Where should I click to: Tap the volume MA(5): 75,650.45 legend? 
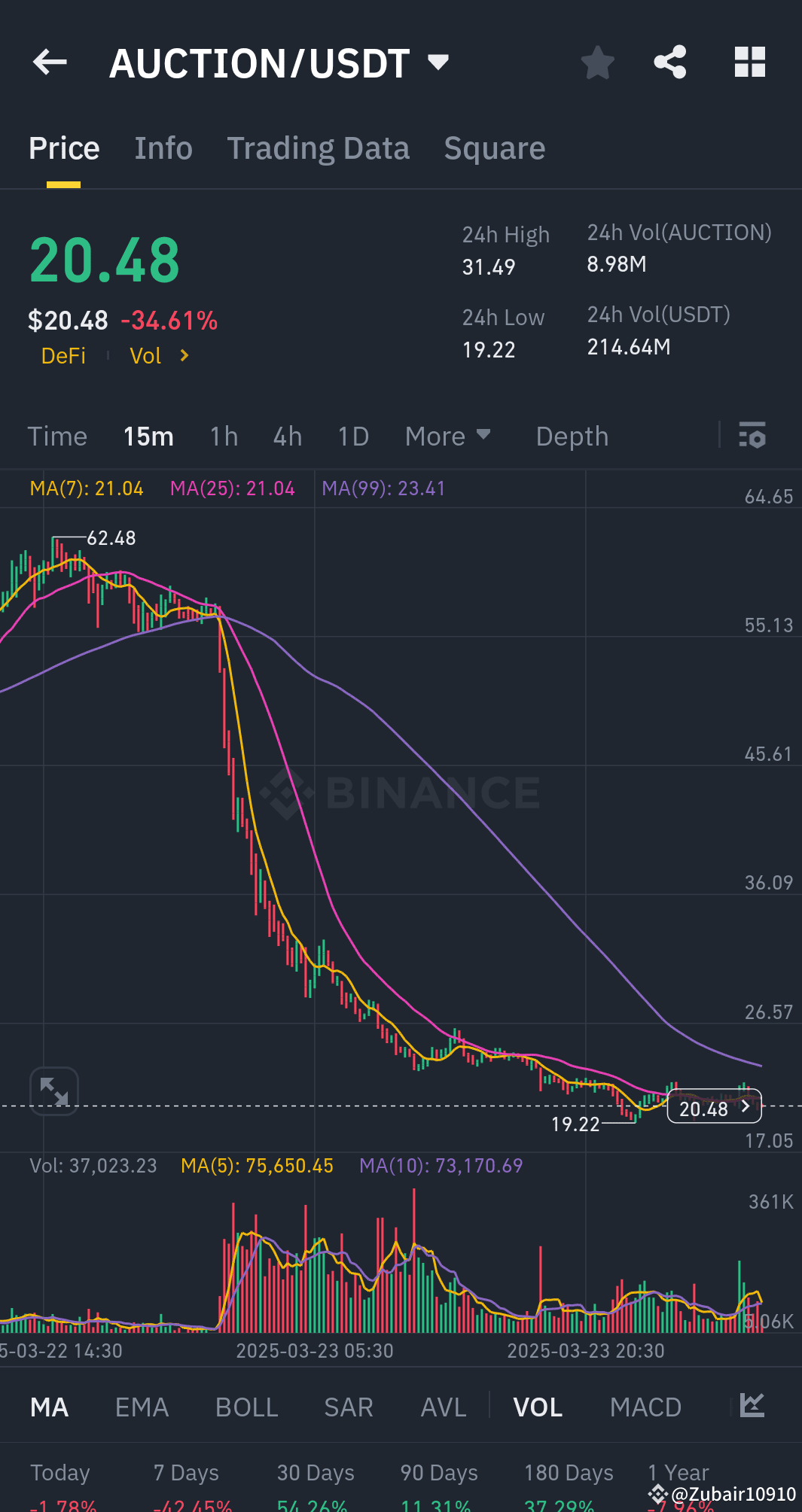click(257, 1166)
